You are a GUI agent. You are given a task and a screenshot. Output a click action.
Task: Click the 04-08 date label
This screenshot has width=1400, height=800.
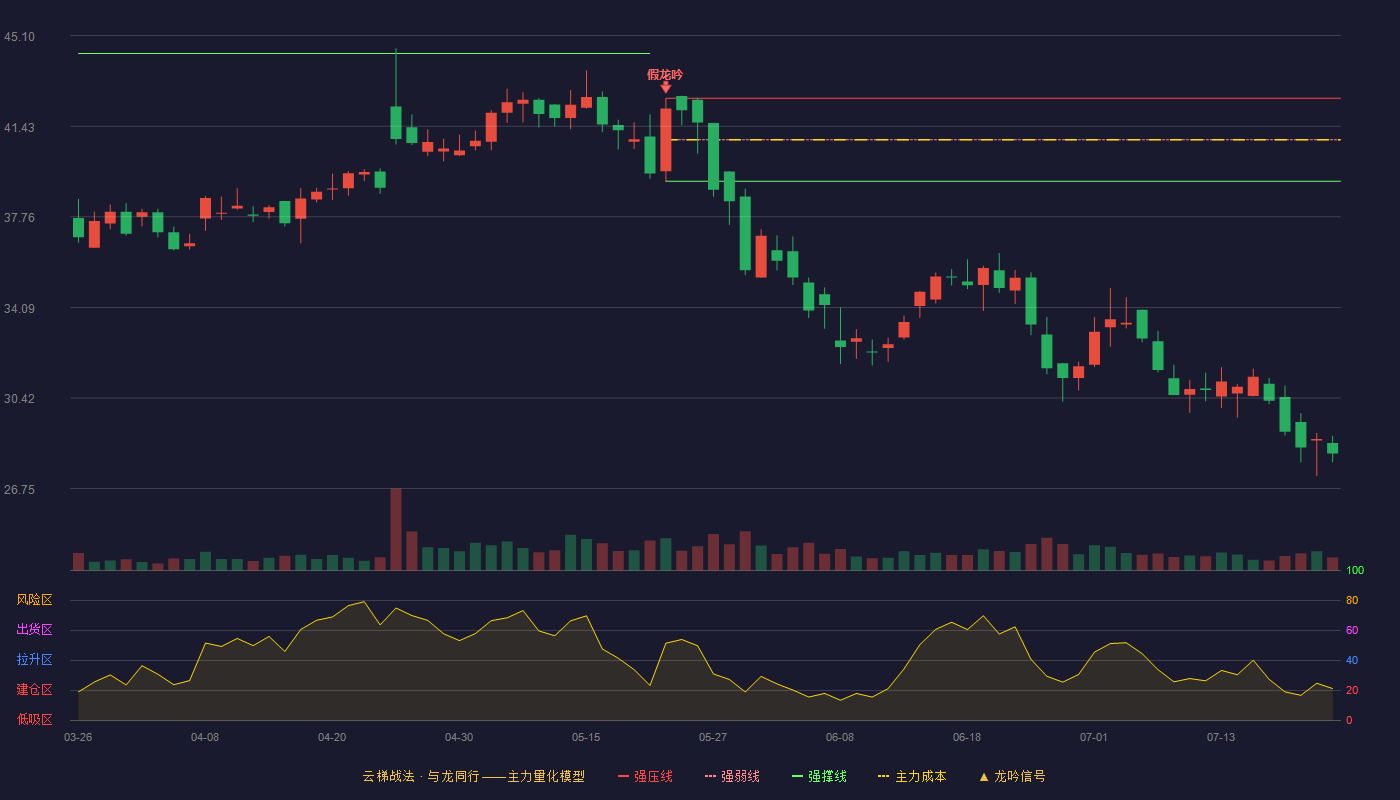click(x=205, y=737)
